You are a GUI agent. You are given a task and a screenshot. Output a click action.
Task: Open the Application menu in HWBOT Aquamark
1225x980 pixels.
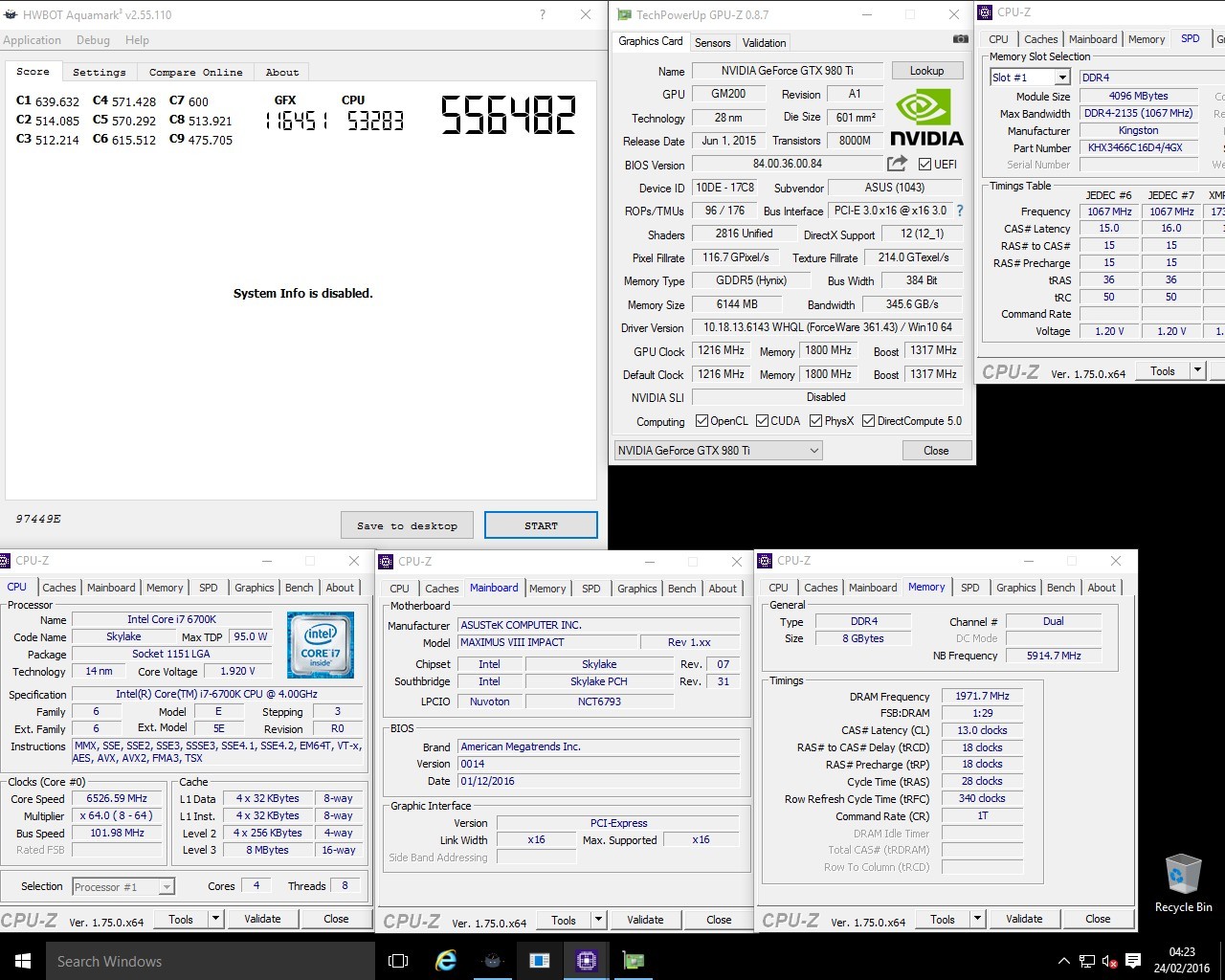32,40
